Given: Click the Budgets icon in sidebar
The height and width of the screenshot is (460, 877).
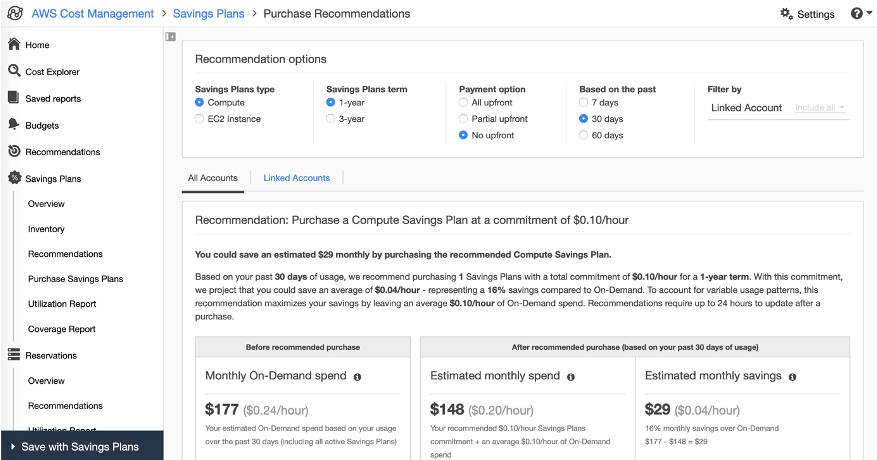Looking at the screenshot, I should tap(14, 125).
